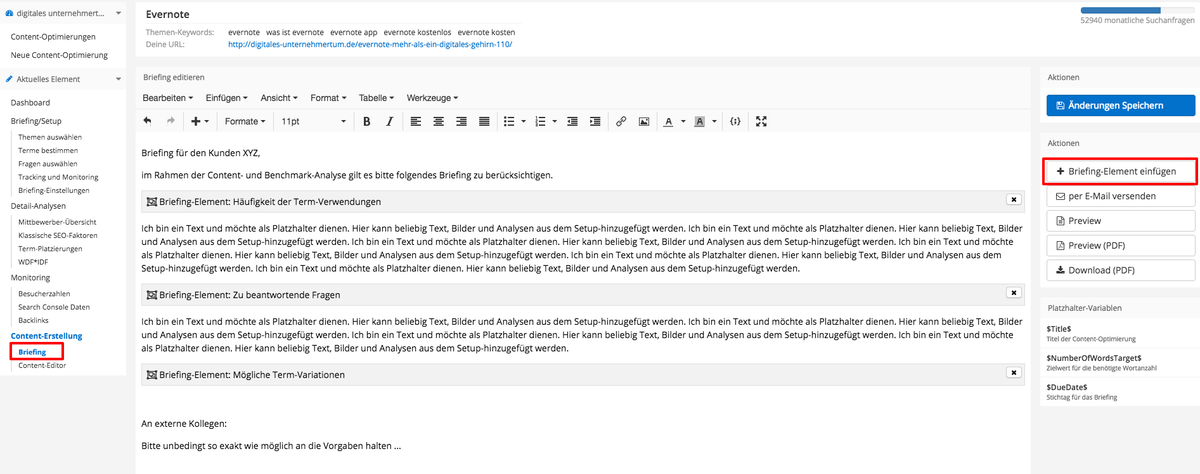Apply bold formatting
Viewport: 1200px width, 474px height.
pos(367,121)
